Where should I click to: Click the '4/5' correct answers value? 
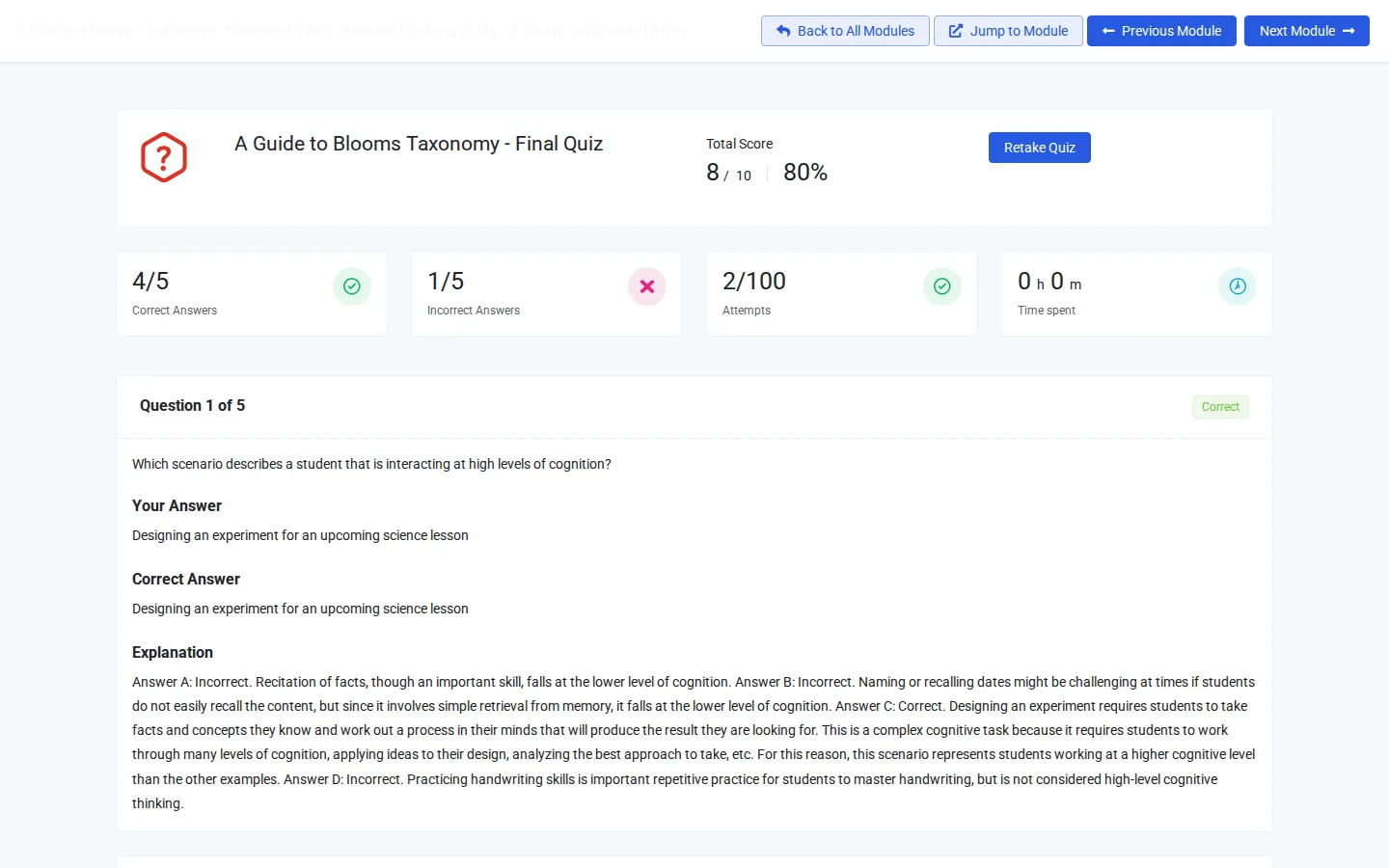[x=150, y=281]
